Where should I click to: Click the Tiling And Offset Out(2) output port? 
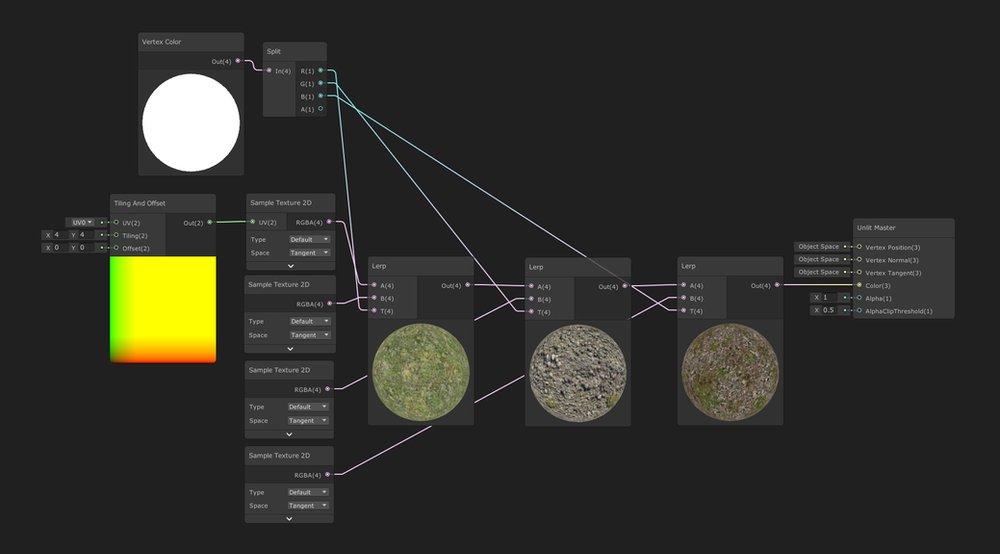click(210, 222)
